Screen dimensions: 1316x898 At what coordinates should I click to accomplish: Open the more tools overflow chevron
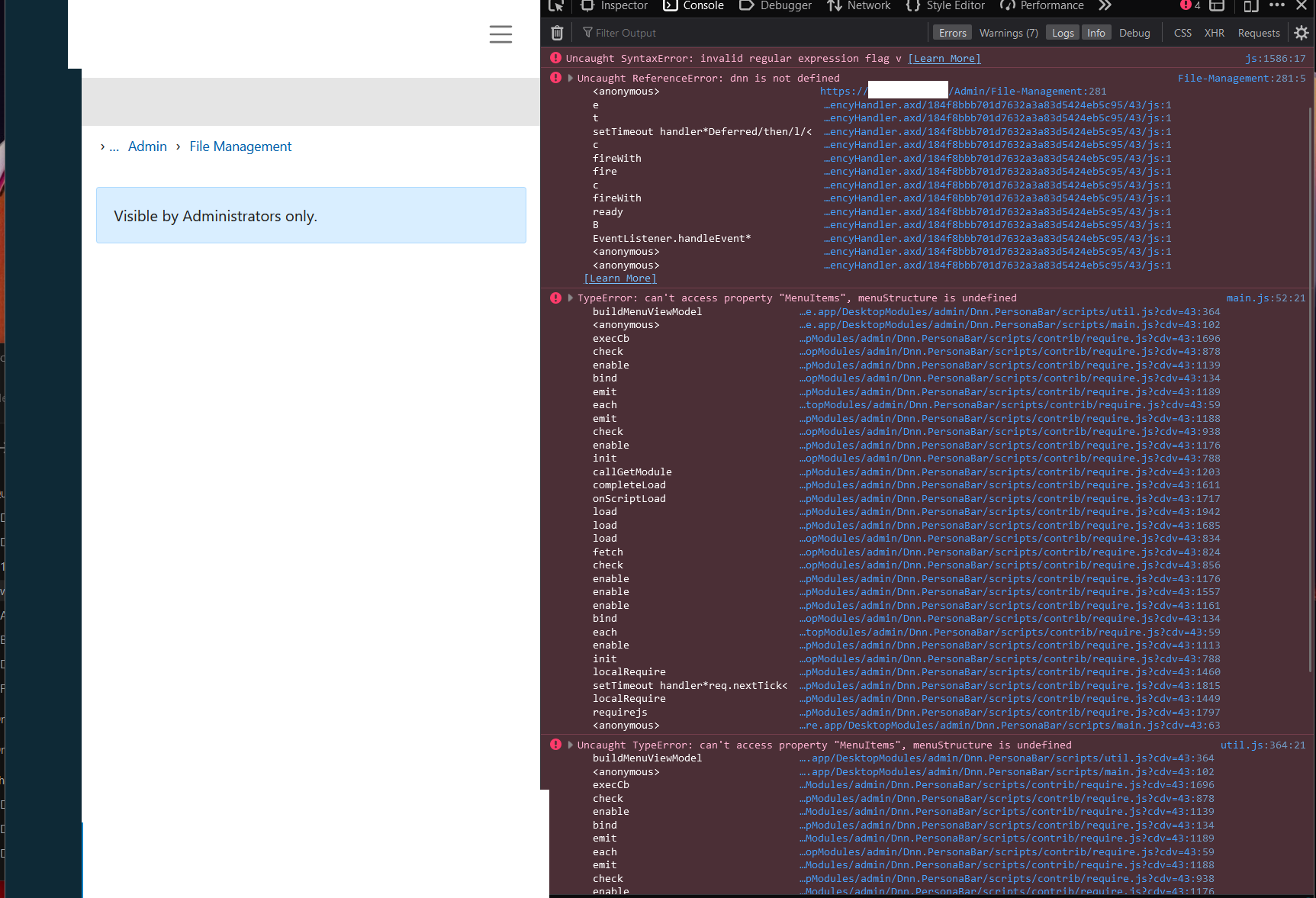click(x=1105, y=6)
